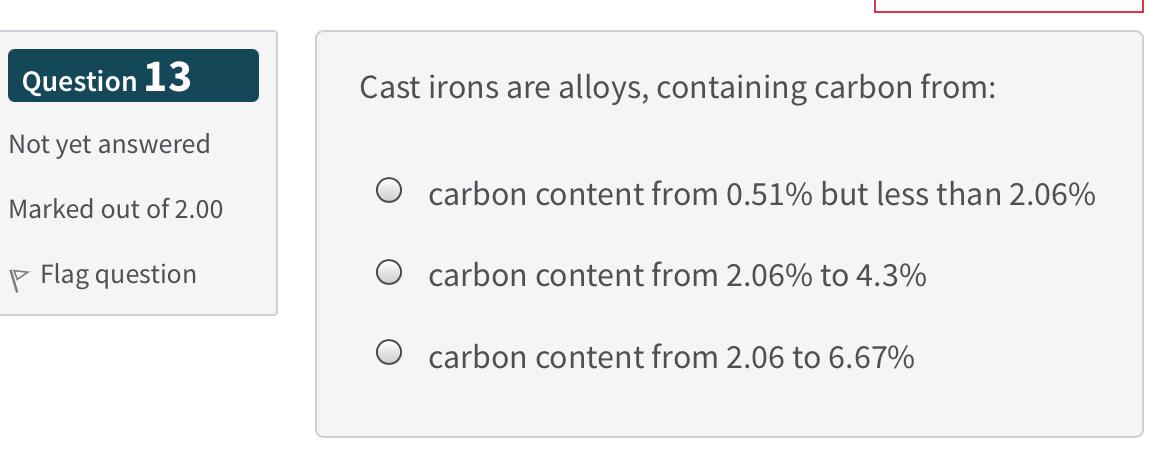Click the 'carbon content from 2.06 to 6.67%' label

coord(670,357)
